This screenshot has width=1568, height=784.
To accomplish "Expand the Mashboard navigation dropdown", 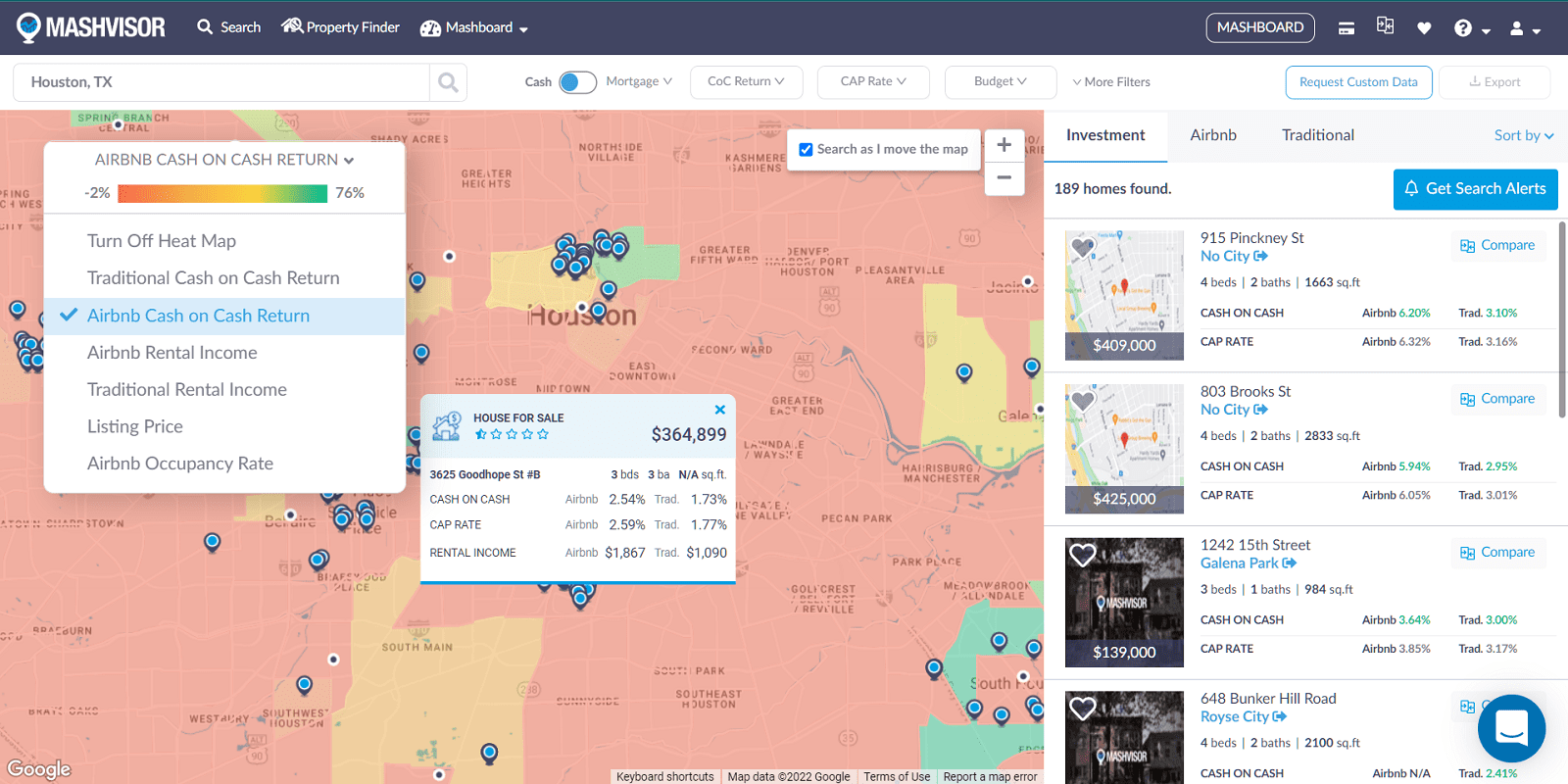I will [x=474, y=27].
